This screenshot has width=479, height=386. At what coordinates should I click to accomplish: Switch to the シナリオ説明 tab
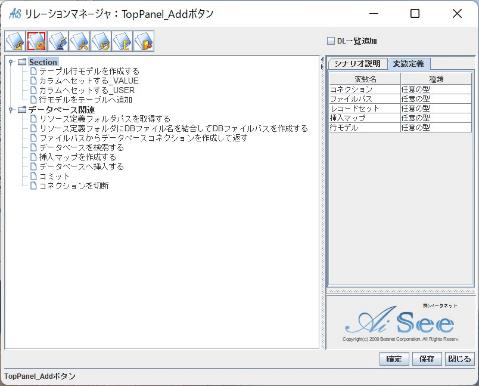[358, 63]
